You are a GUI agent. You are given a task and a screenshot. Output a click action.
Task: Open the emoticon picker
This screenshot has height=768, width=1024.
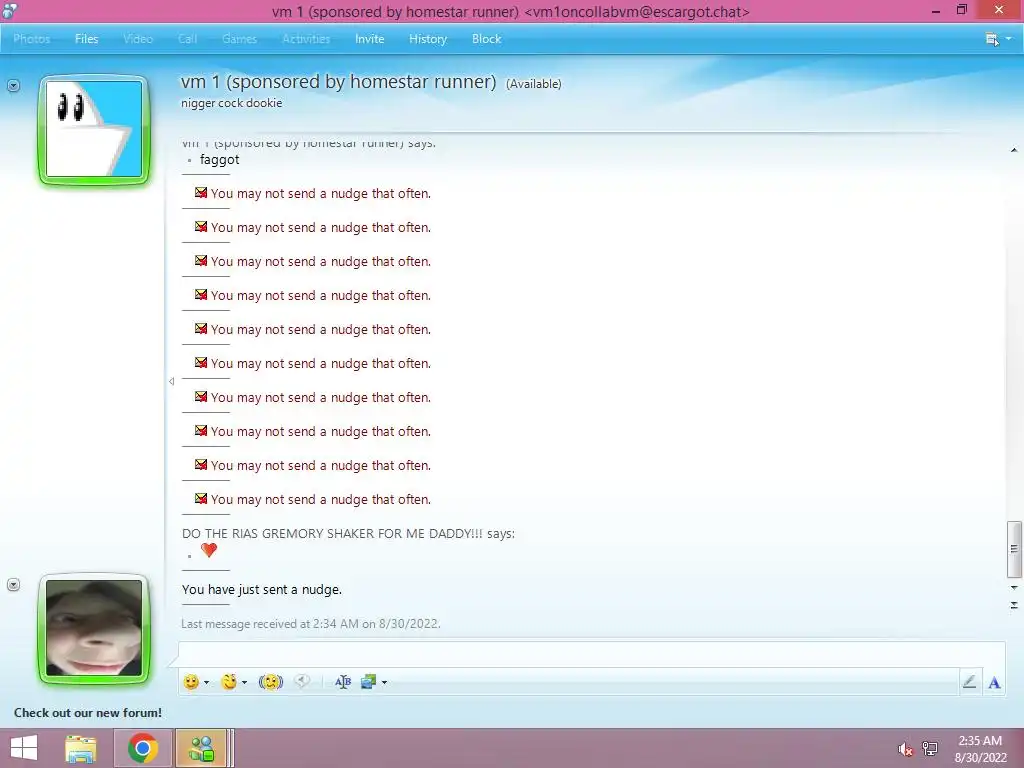(x=191, y=682)
